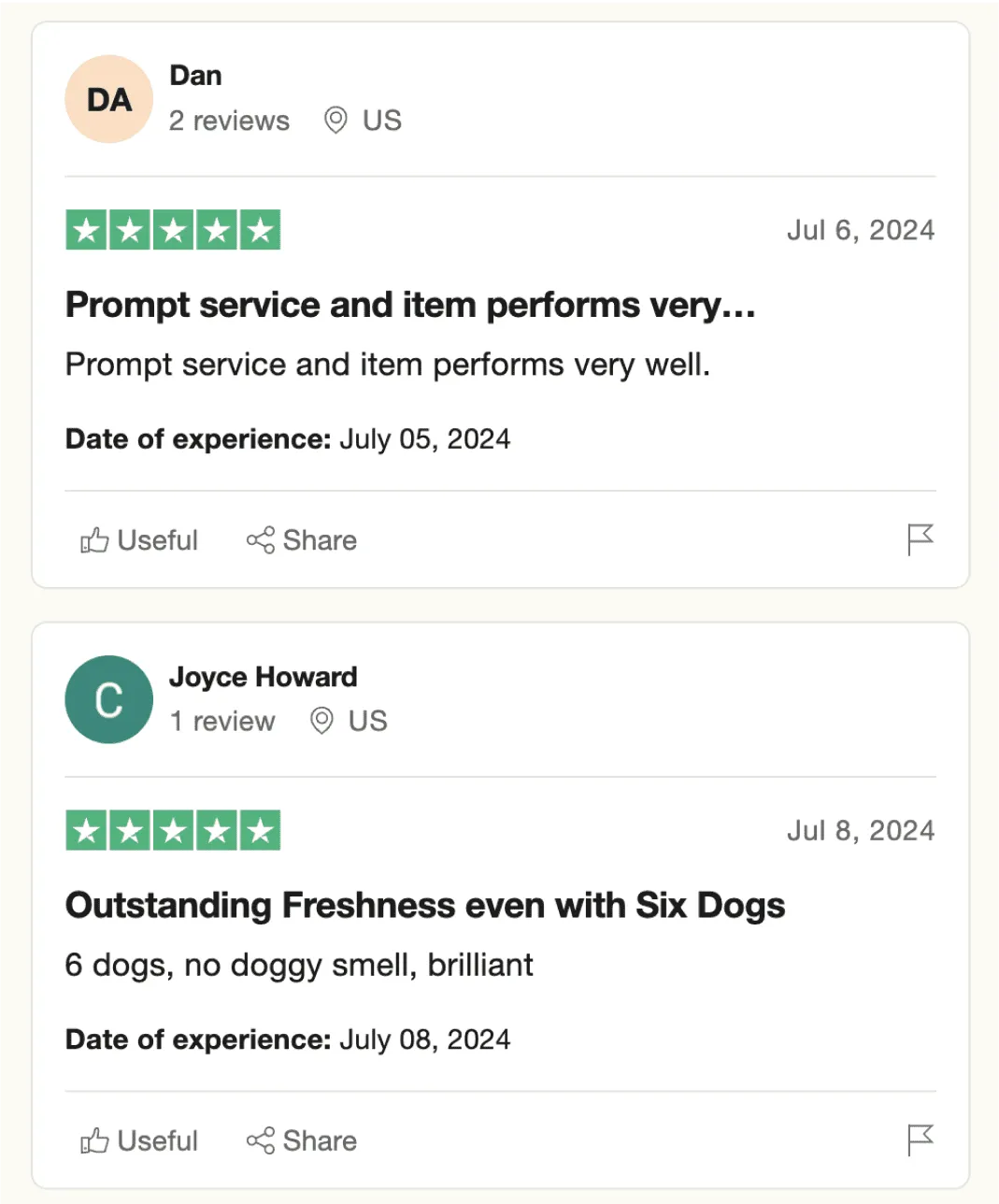Open Dan's reviewer profile name
Viewport: 999px width, 1204px height.
(x=195, y=76)
